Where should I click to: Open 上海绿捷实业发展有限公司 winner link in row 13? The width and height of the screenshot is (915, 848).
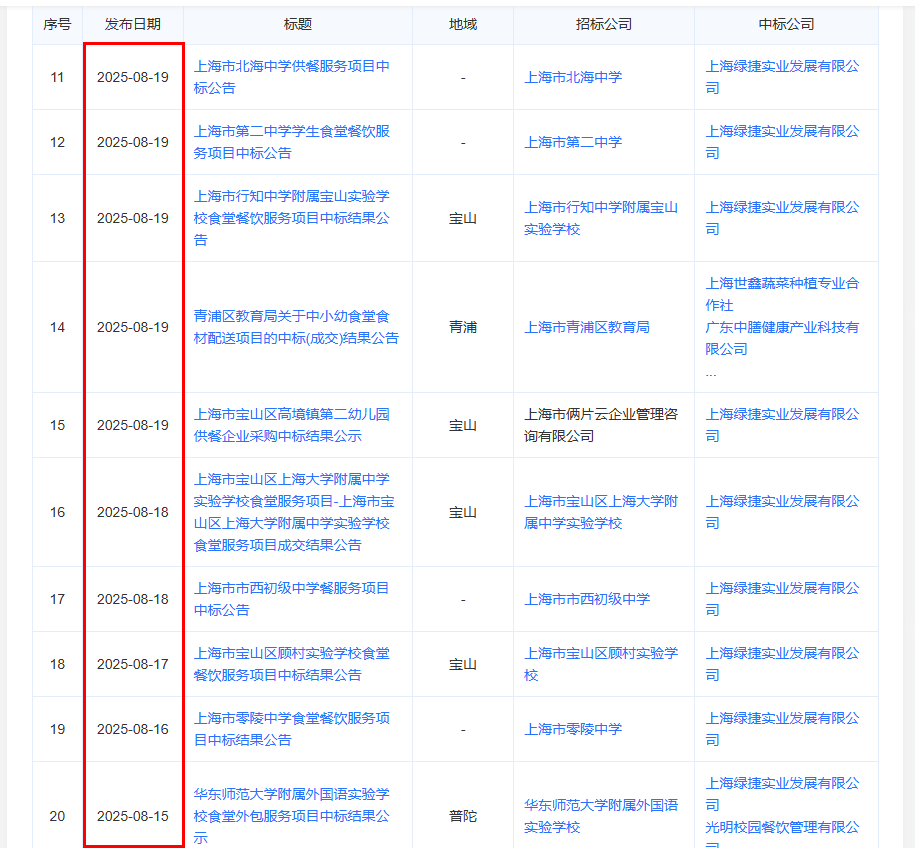point(783,218)
